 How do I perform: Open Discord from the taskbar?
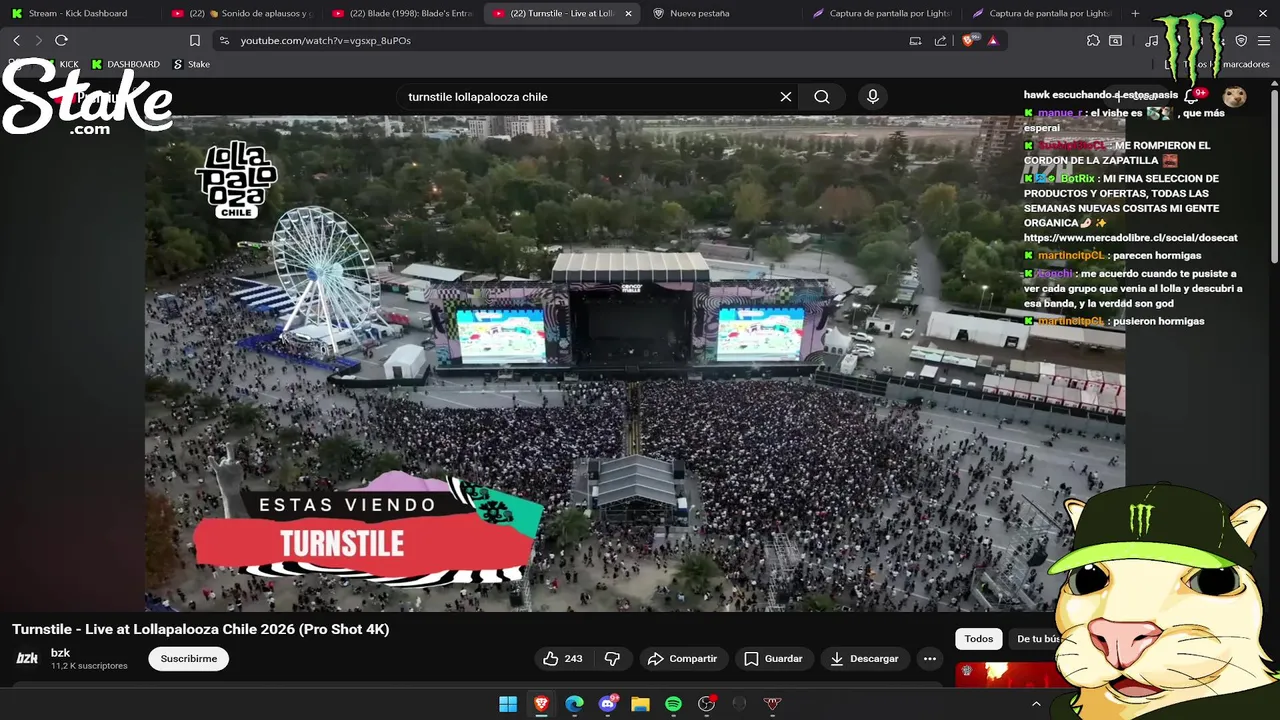coord(607,704)
